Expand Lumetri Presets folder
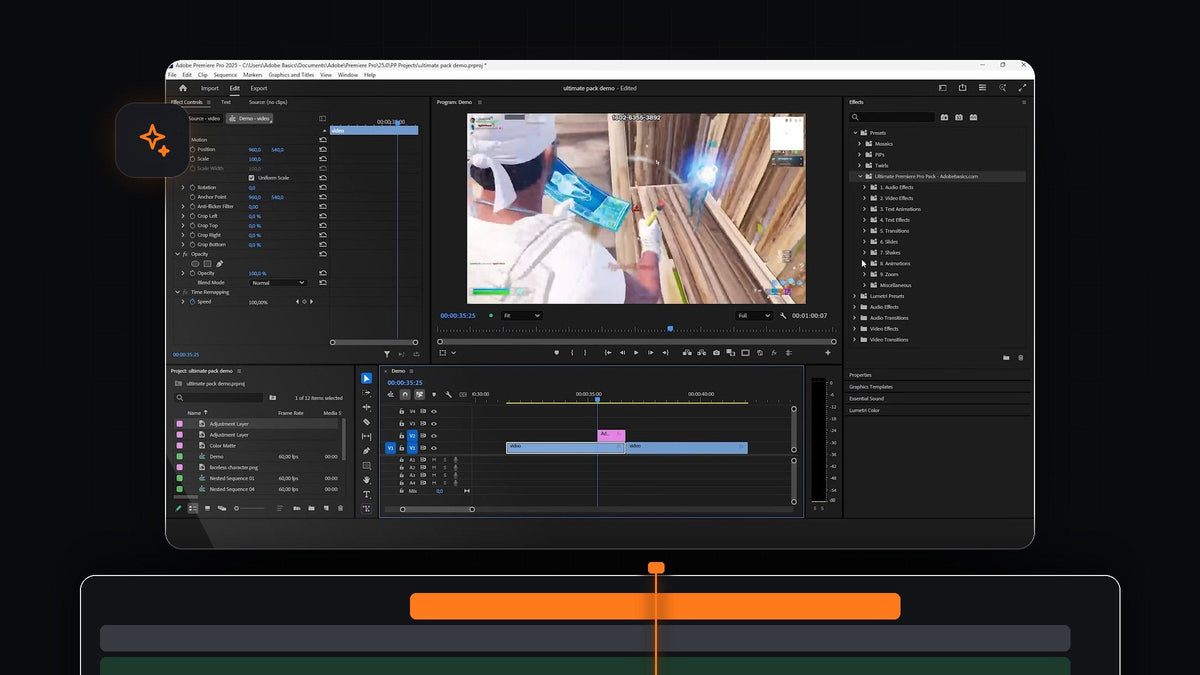The height and width of the screenshot is (675, 1200). click(855, 296)
